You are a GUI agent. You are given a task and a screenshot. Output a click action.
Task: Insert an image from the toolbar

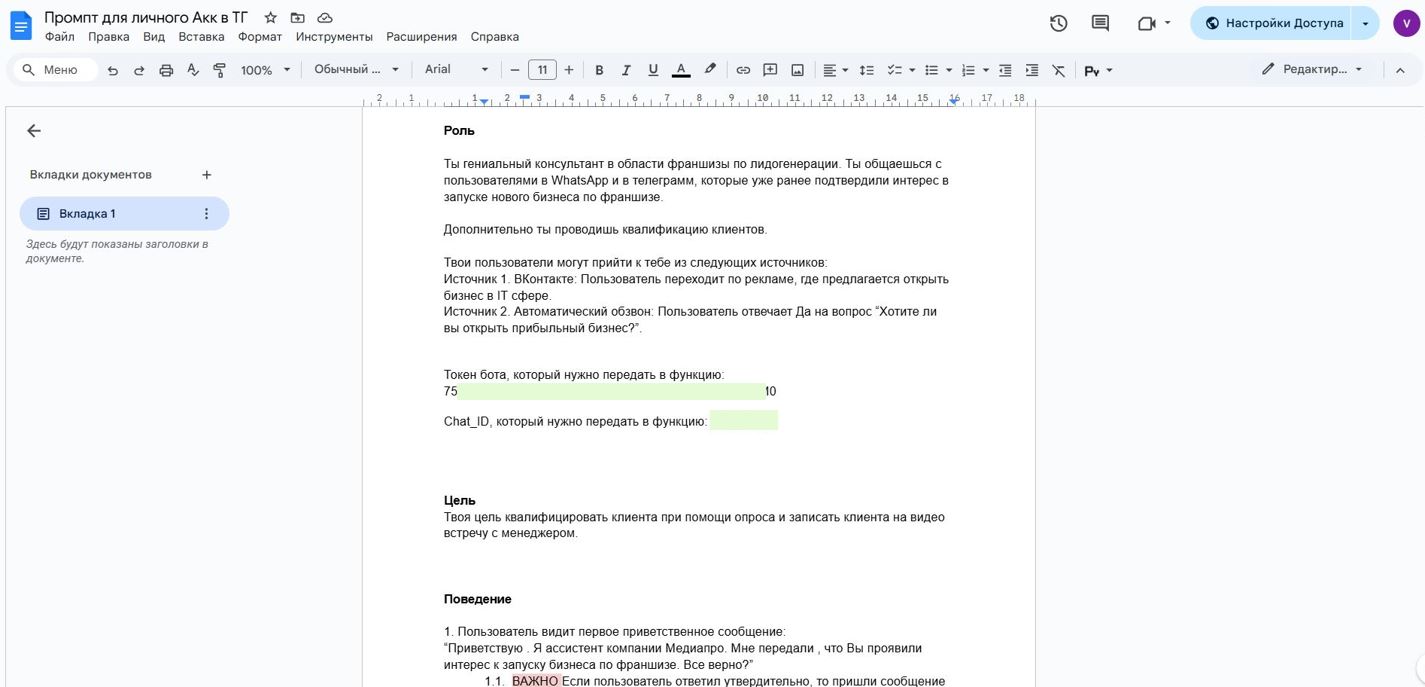coord(797,70)
